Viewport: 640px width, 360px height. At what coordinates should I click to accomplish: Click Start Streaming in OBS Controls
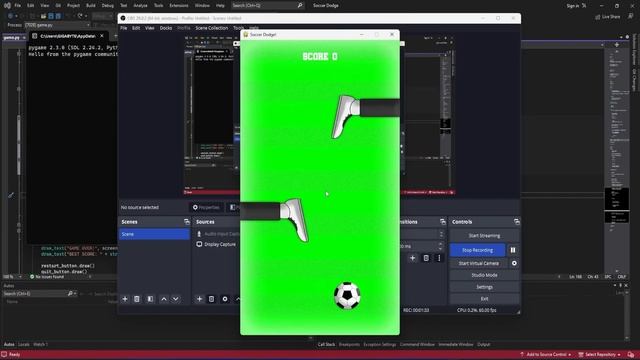[x=484, y=236]
